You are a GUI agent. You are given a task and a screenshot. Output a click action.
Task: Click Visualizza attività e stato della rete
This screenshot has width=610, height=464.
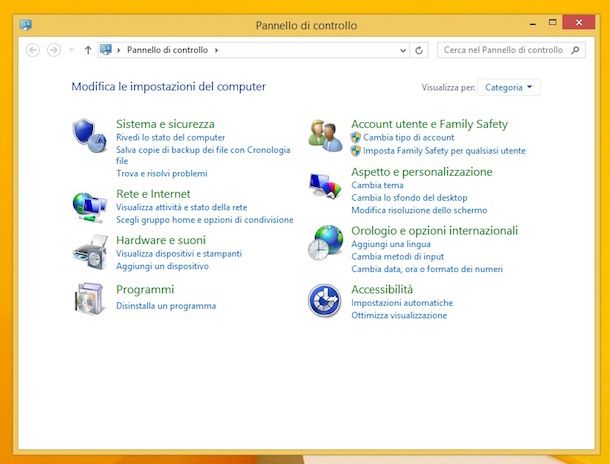point(182,207)
